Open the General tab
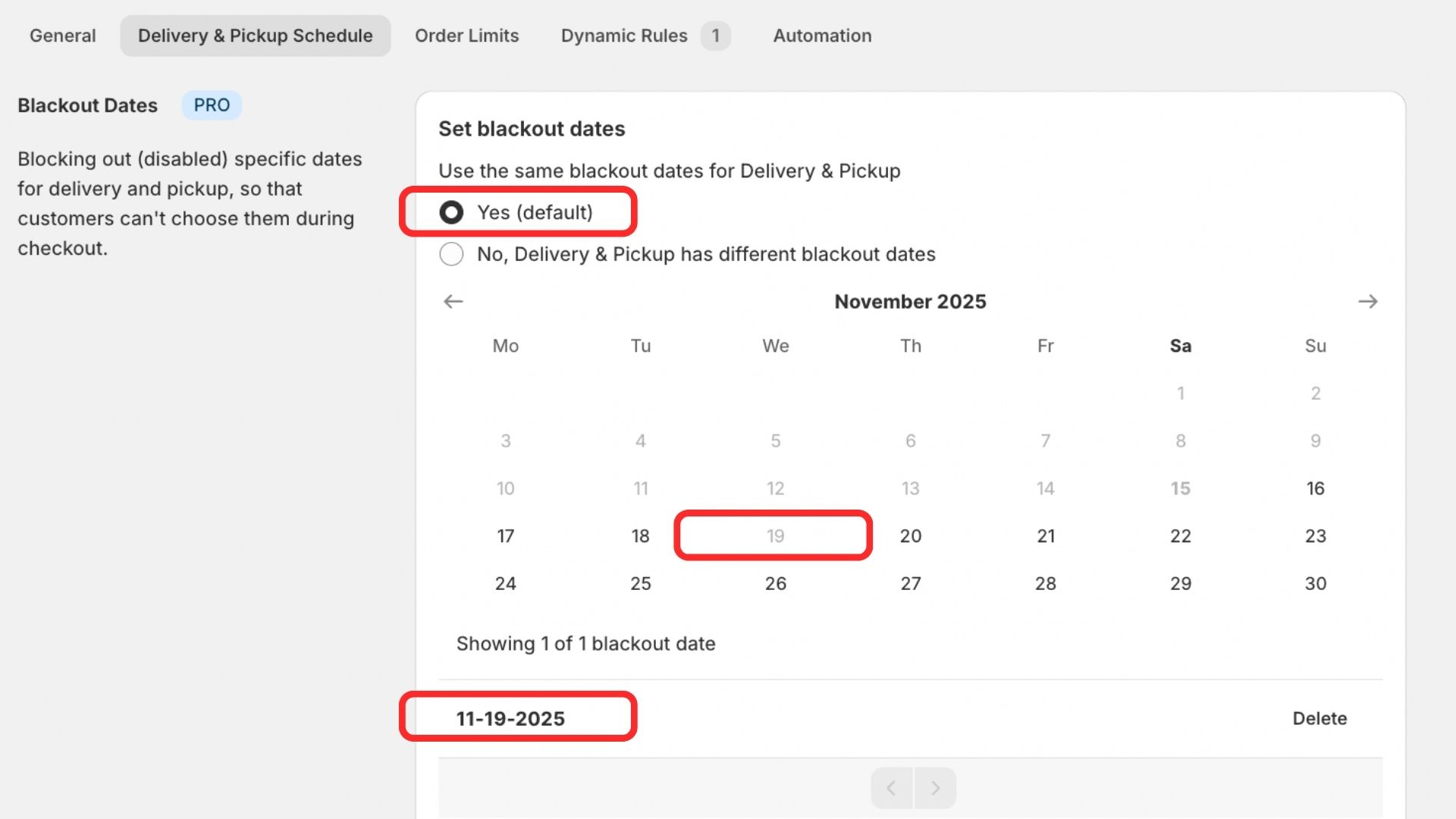Image resolution: width=1456 pixels, height=819 pixels. tap(62, 36)
